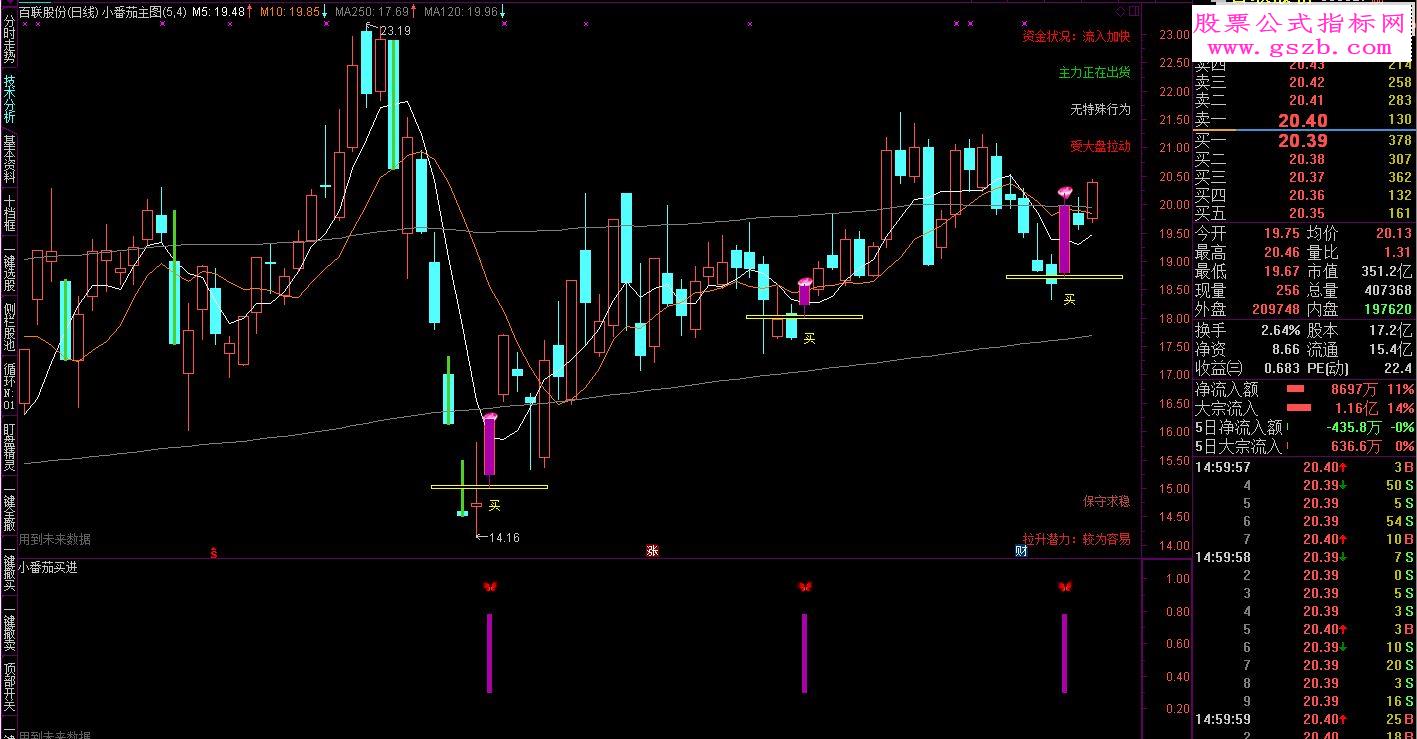Image resolution: width=1417 pixels, height=739 pixels.
Task: Click the last purple signal bar in sub-chart
Action: coord(1064,653)
